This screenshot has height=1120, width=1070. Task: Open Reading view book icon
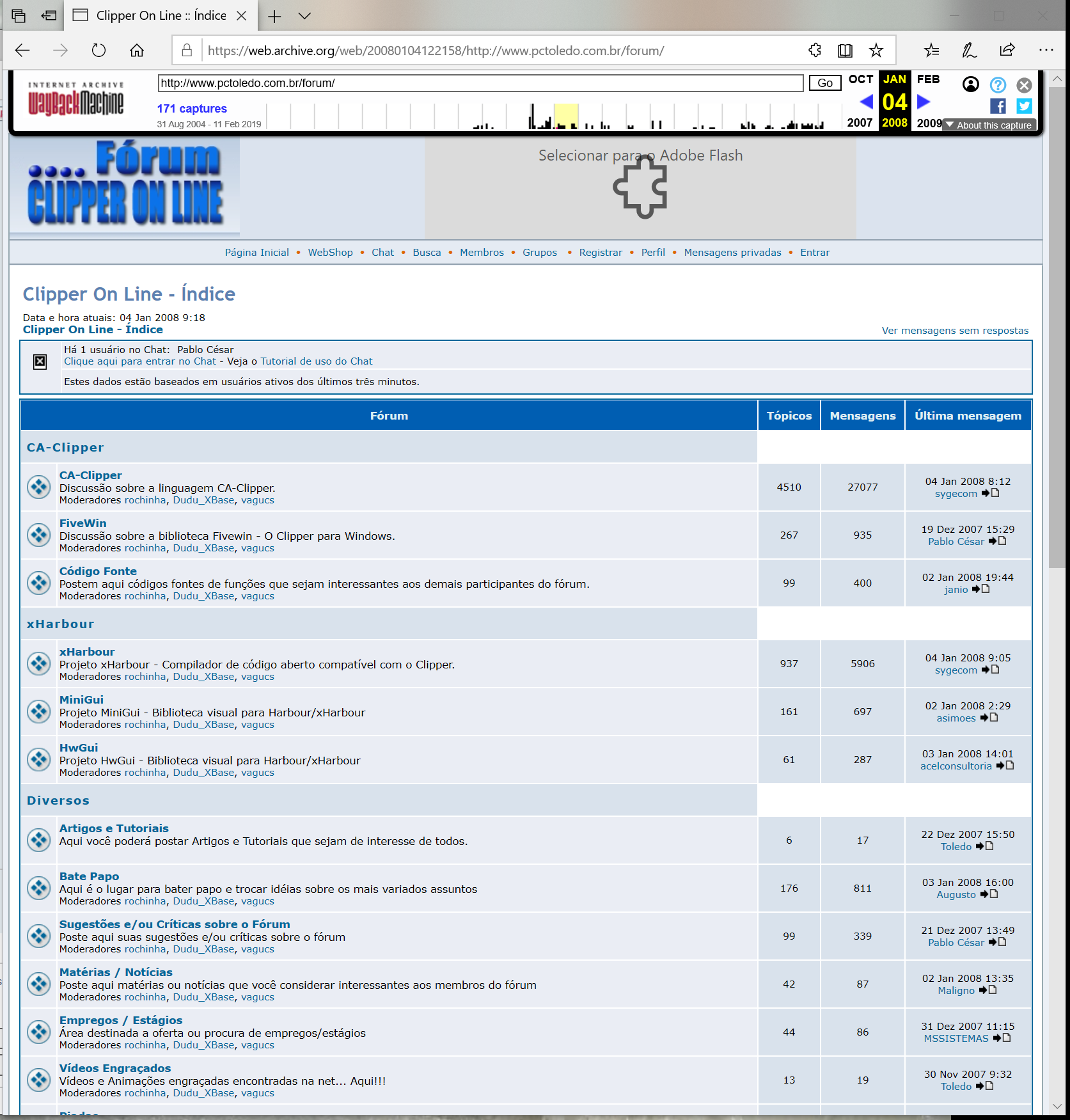pyautogui.click(x=845, y=51)
